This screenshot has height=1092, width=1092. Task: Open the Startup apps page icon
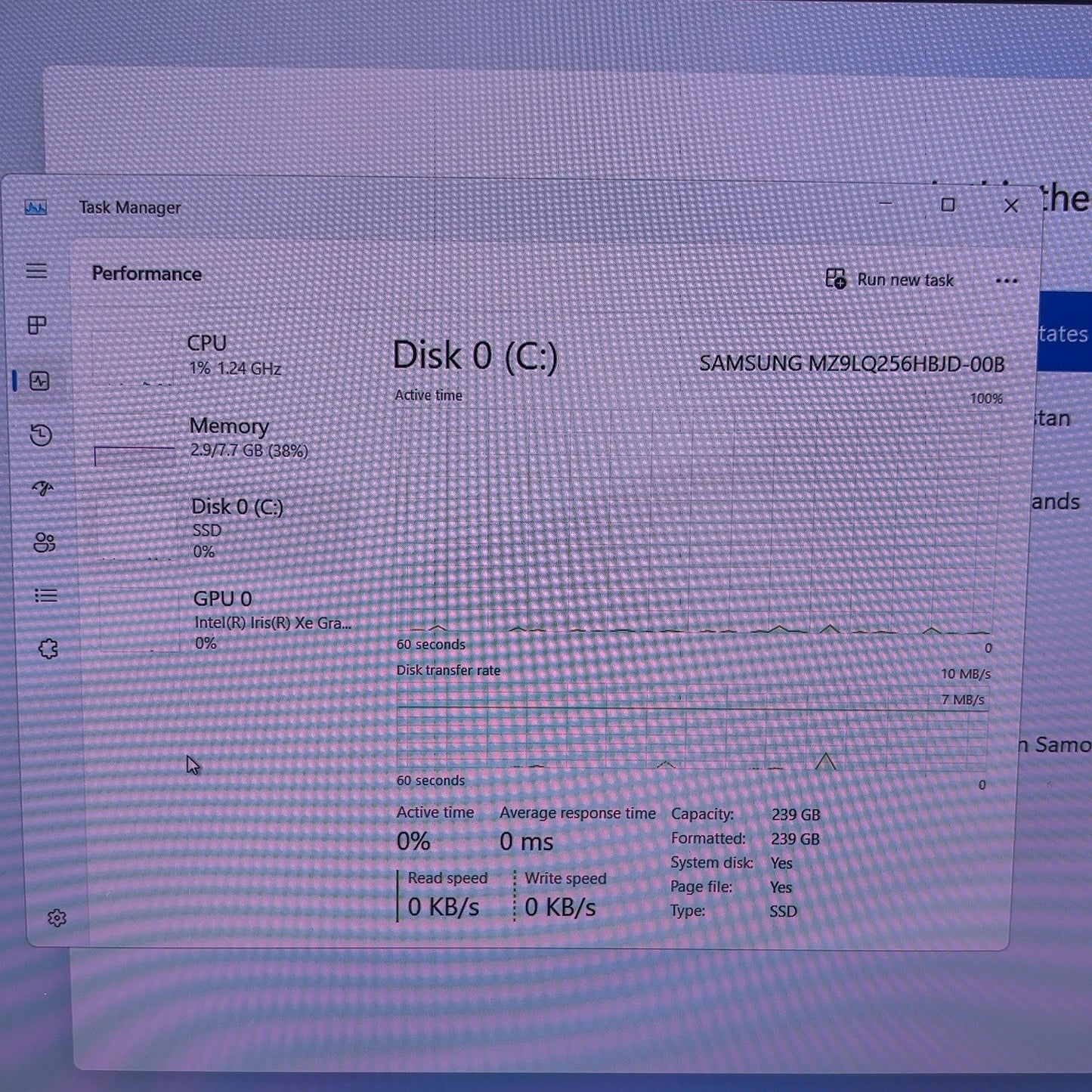click(43, 488)
